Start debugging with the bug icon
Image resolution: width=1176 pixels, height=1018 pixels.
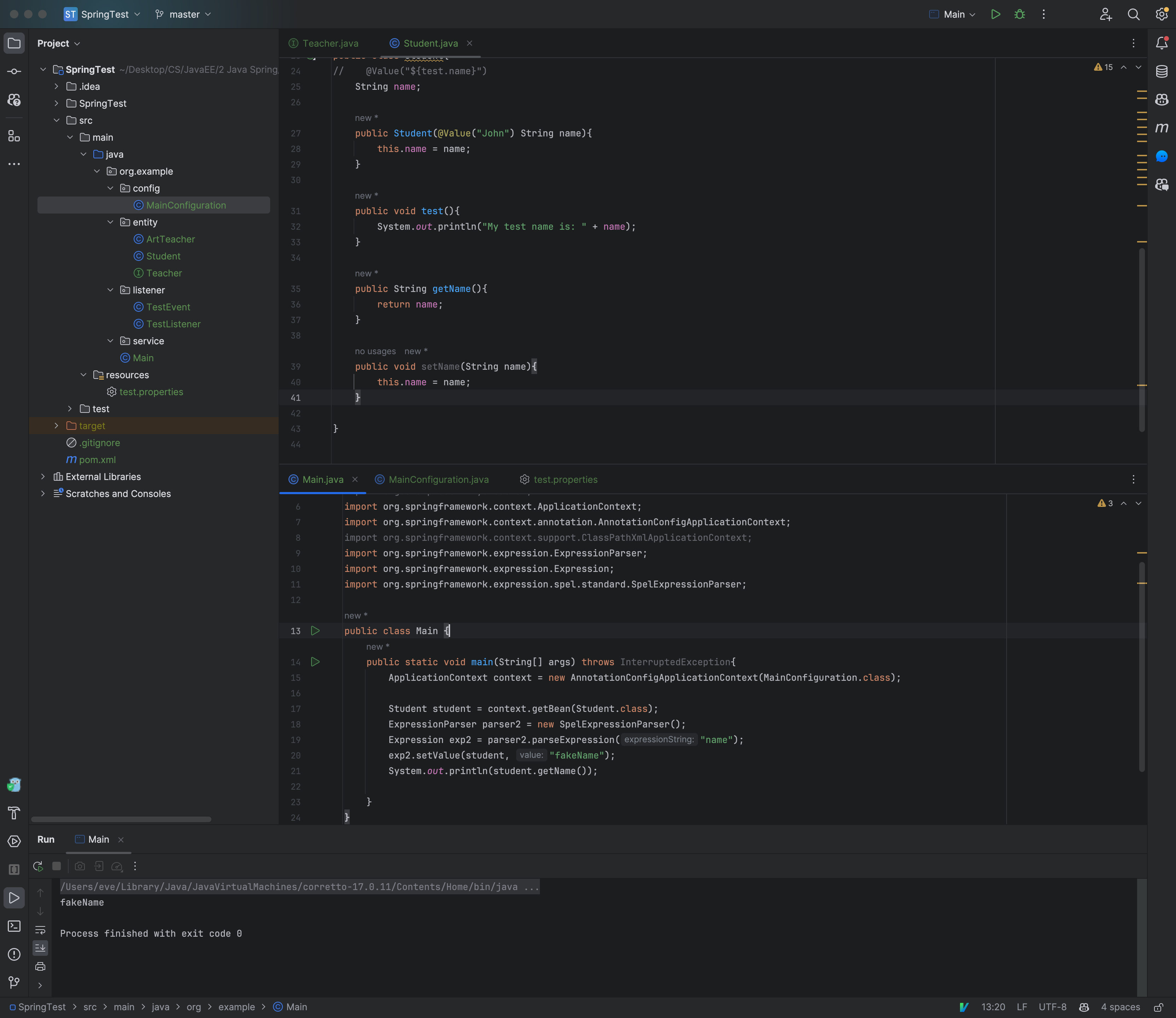1019,14
